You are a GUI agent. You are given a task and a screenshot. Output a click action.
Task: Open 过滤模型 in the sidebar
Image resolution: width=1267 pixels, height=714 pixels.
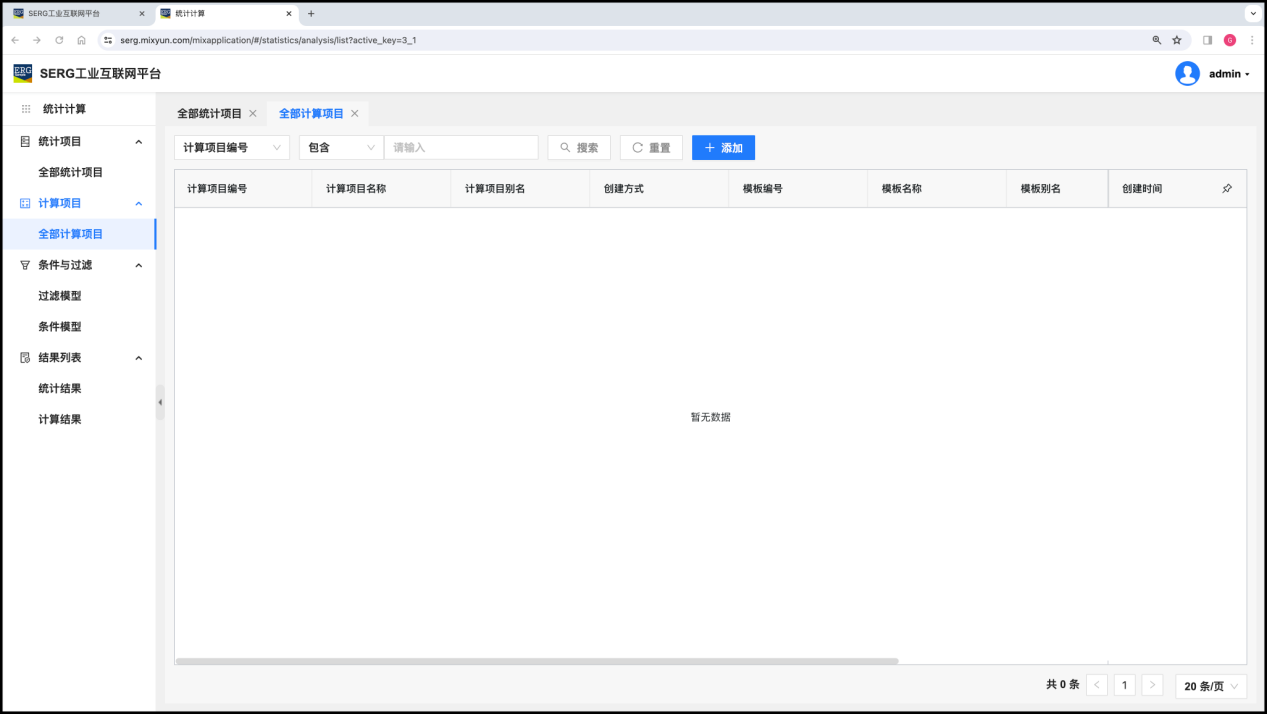60,296
